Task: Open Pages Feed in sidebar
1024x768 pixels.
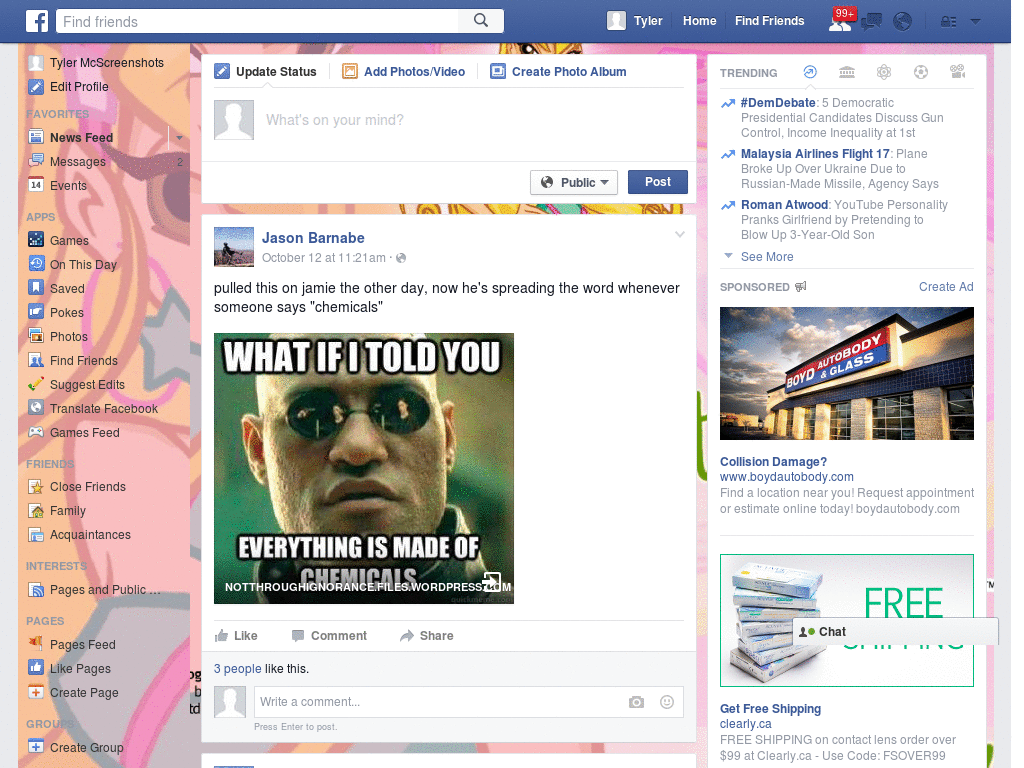Action: click(72, 645)
